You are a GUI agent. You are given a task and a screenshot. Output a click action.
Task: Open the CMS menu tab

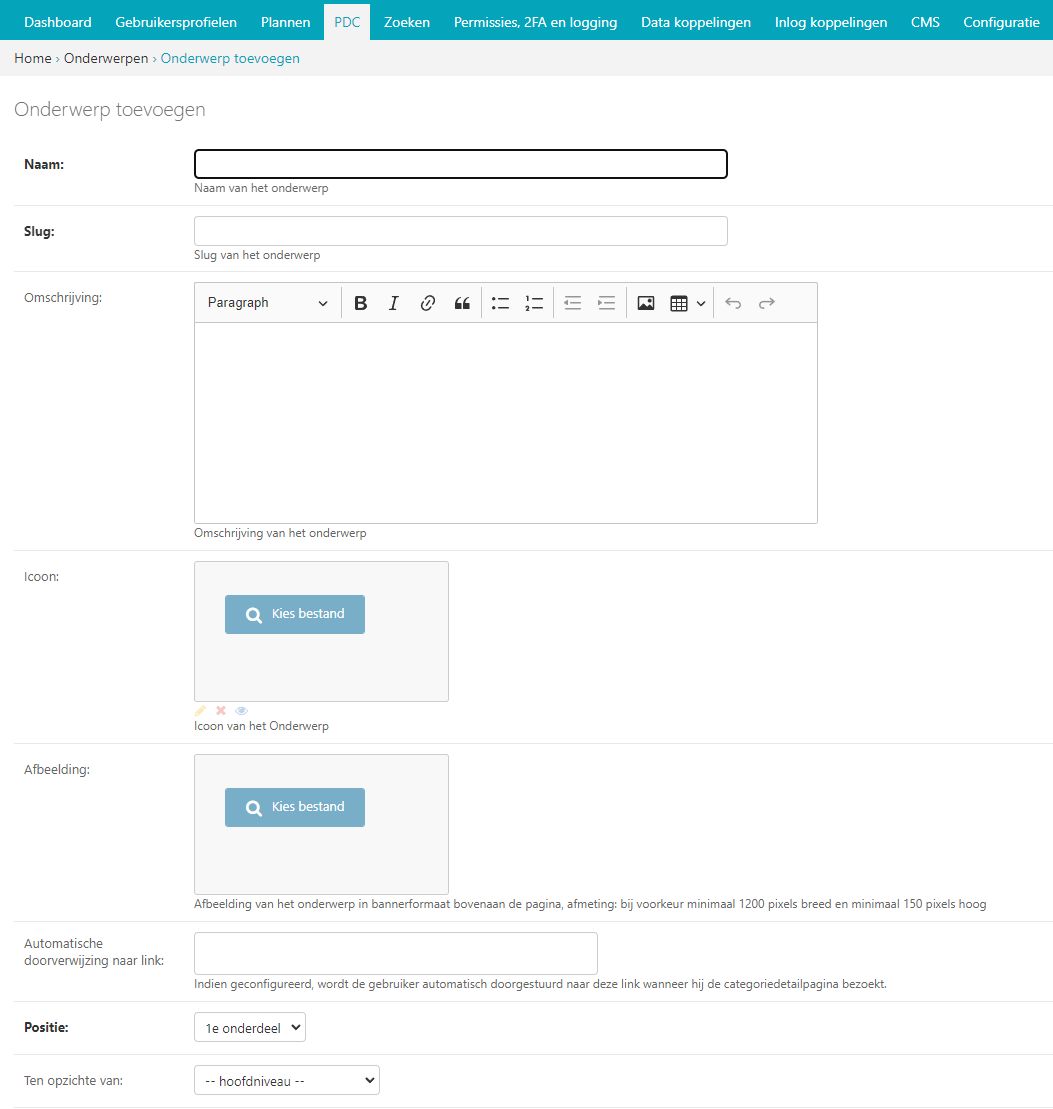tap(925, 22)
